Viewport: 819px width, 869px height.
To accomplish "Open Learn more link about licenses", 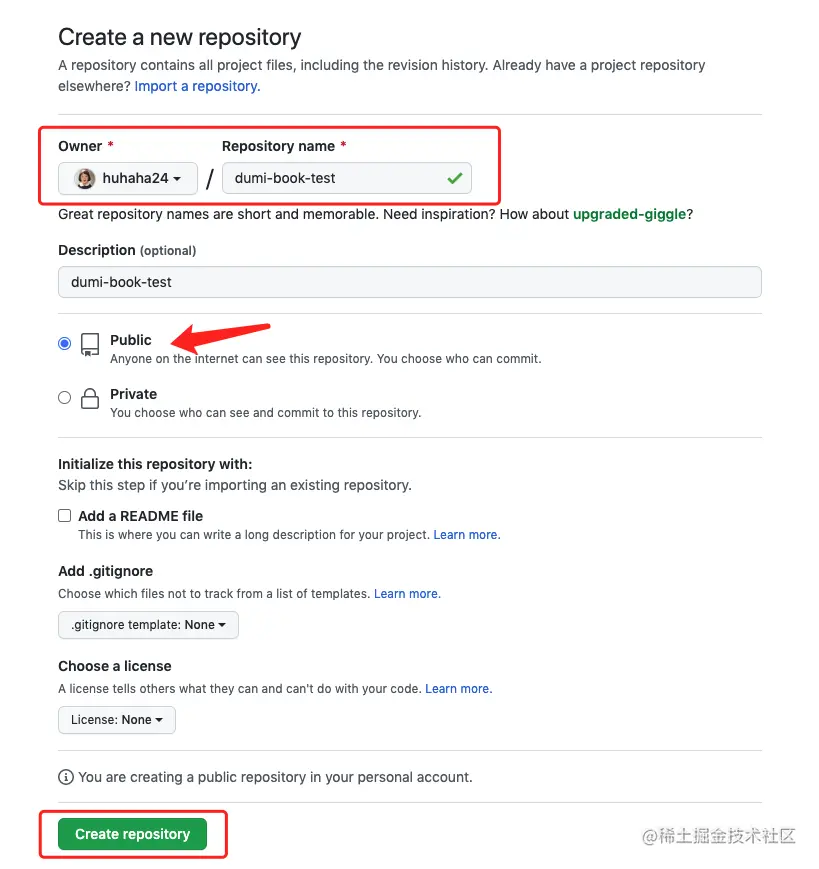I will tap(458, 689).
